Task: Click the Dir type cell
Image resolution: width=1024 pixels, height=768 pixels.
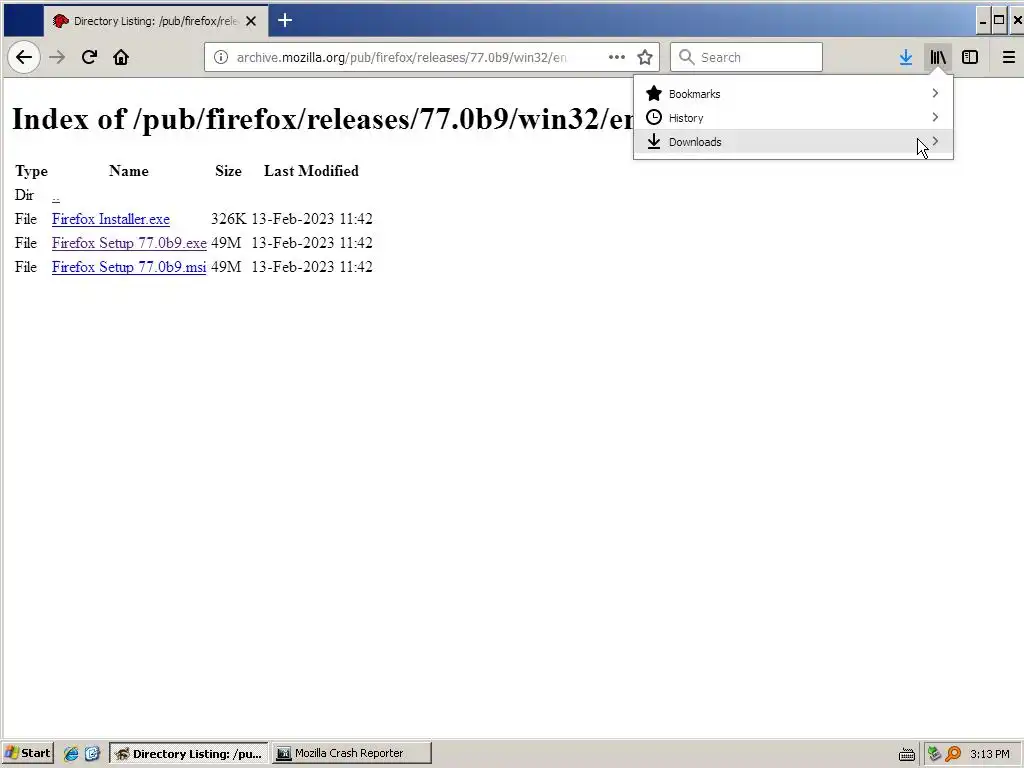Action: click(24, 195)
